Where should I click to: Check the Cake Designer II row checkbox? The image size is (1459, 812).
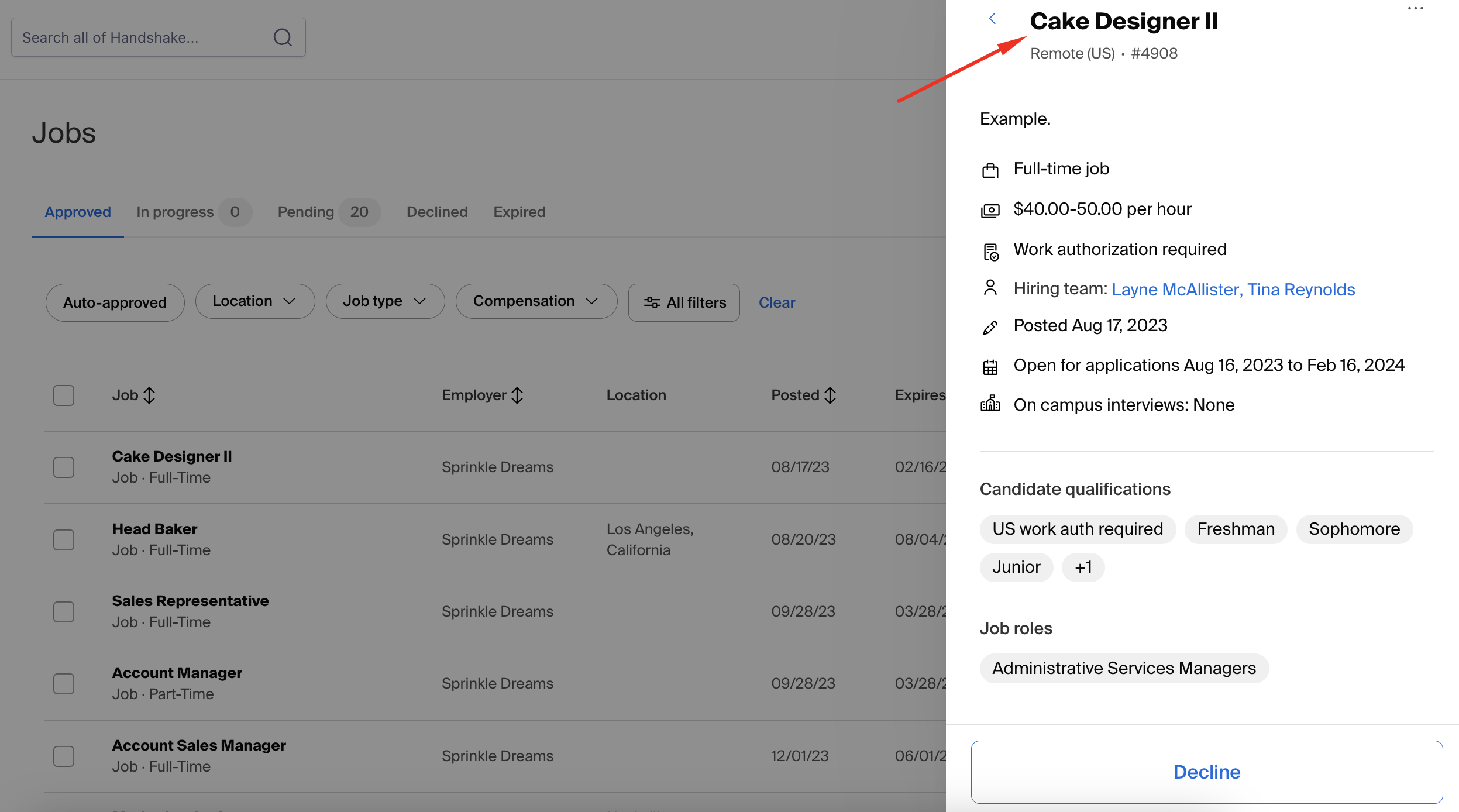click(64, 467)
